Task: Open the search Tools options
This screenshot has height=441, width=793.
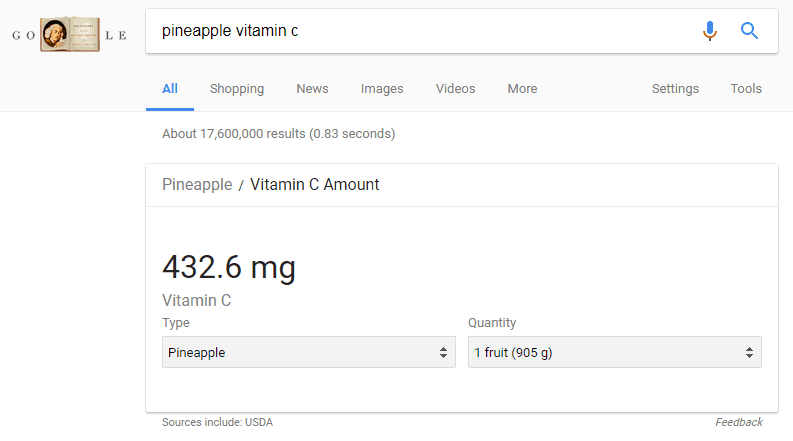Action: click(745, 89)
